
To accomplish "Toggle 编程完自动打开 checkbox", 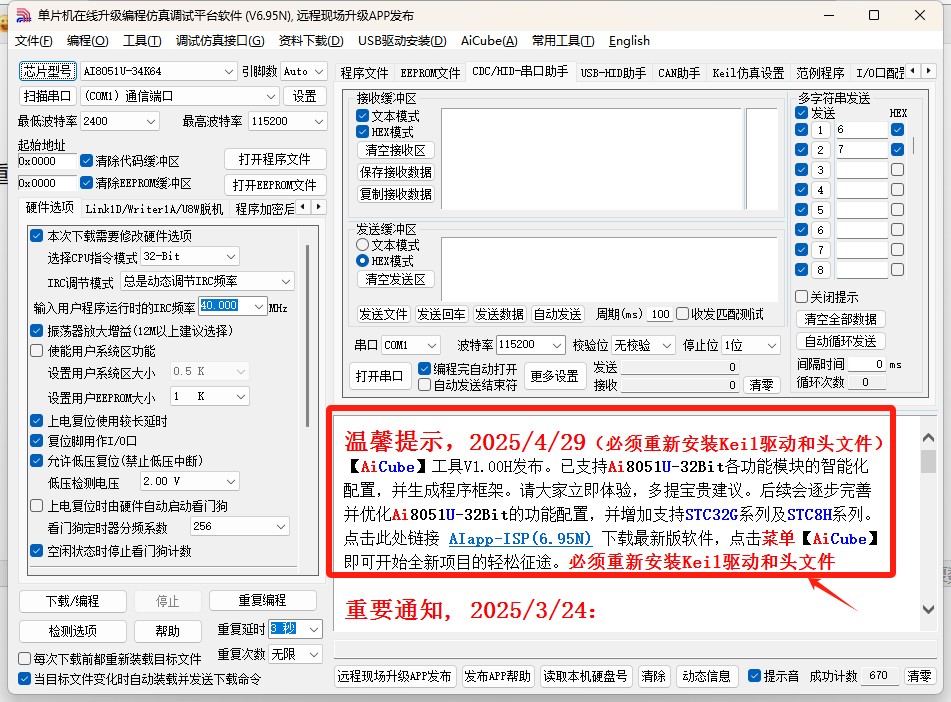I will [x=425, y=368].
